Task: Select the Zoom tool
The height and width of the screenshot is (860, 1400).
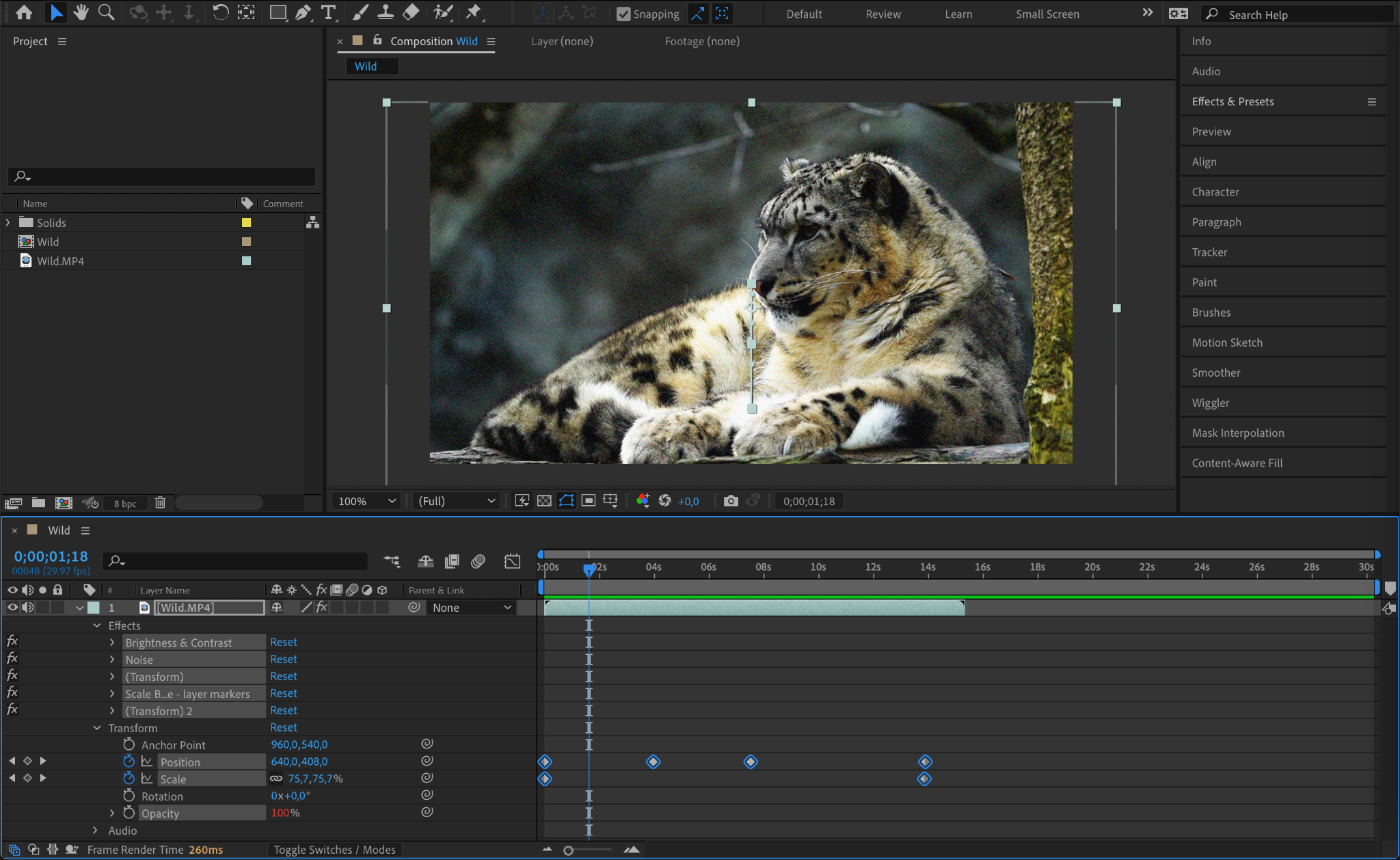Action: [106, 12]
